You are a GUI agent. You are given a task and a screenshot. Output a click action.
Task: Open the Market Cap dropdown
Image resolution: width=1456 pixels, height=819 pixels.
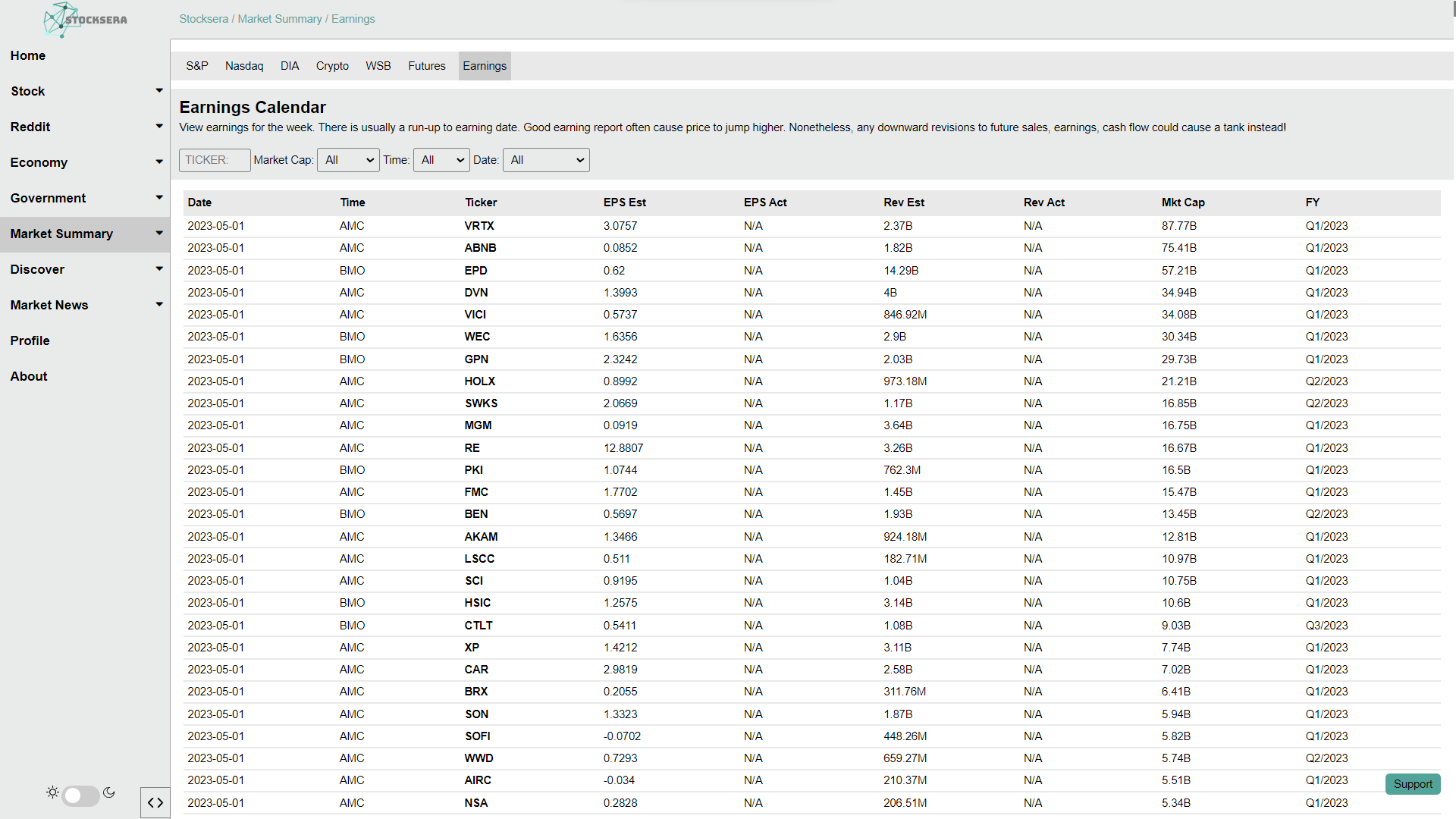(348, 160)
